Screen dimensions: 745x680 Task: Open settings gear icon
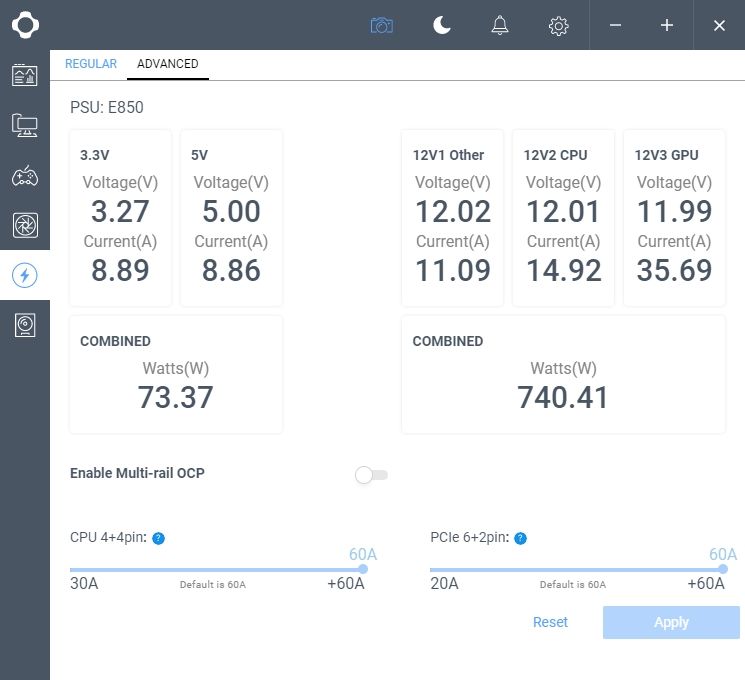coord(558,26)
